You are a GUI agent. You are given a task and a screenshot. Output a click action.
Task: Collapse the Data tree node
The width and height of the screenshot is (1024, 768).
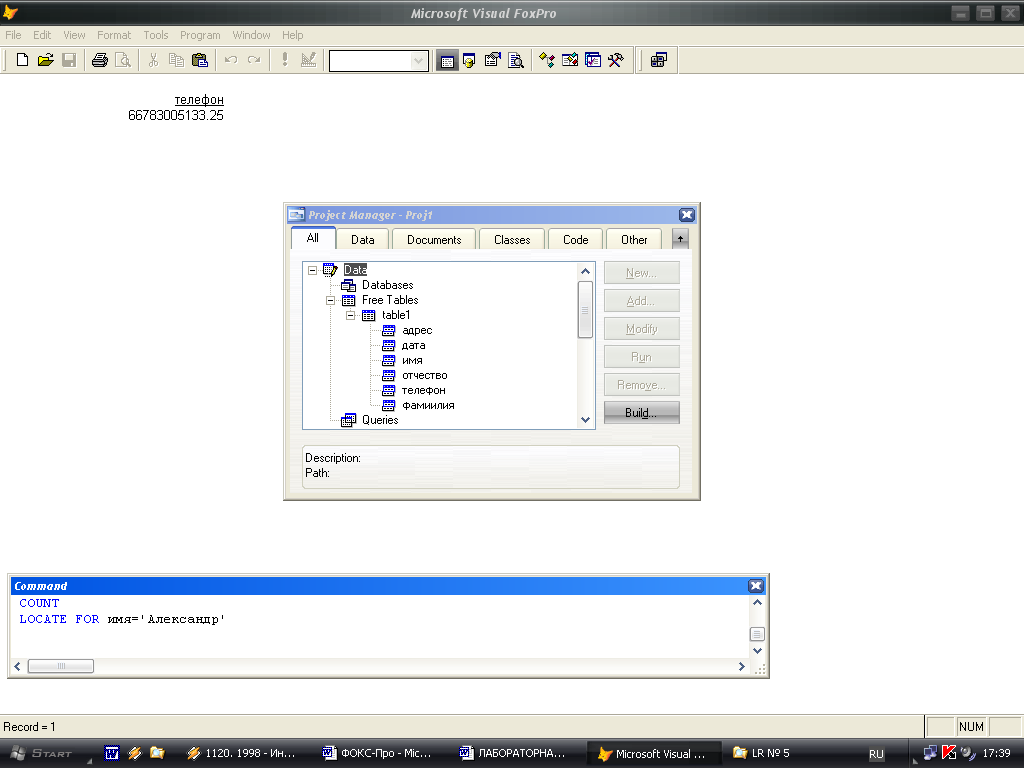312,270
